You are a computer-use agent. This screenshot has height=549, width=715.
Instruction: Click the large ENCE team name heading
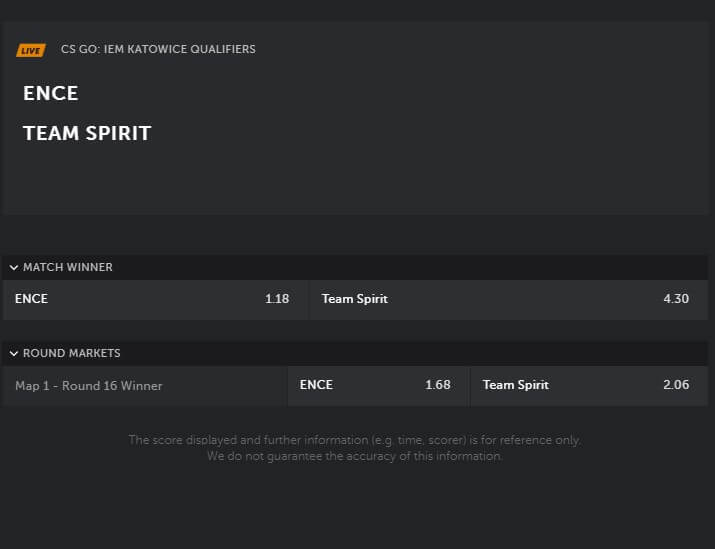[51, 94]
